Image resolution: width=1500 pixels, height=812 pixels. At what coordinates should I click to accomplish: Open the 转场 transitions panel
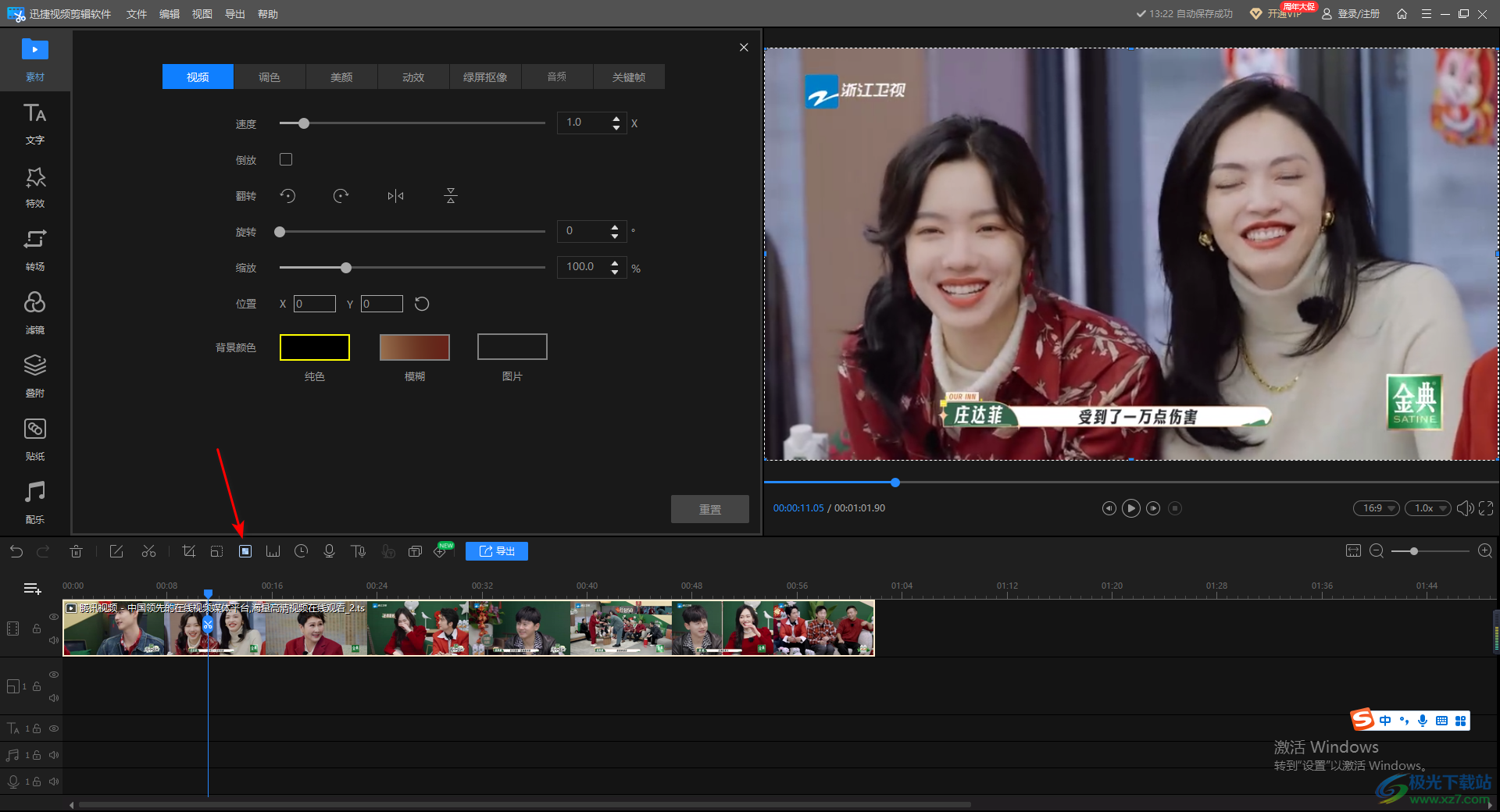35,250
